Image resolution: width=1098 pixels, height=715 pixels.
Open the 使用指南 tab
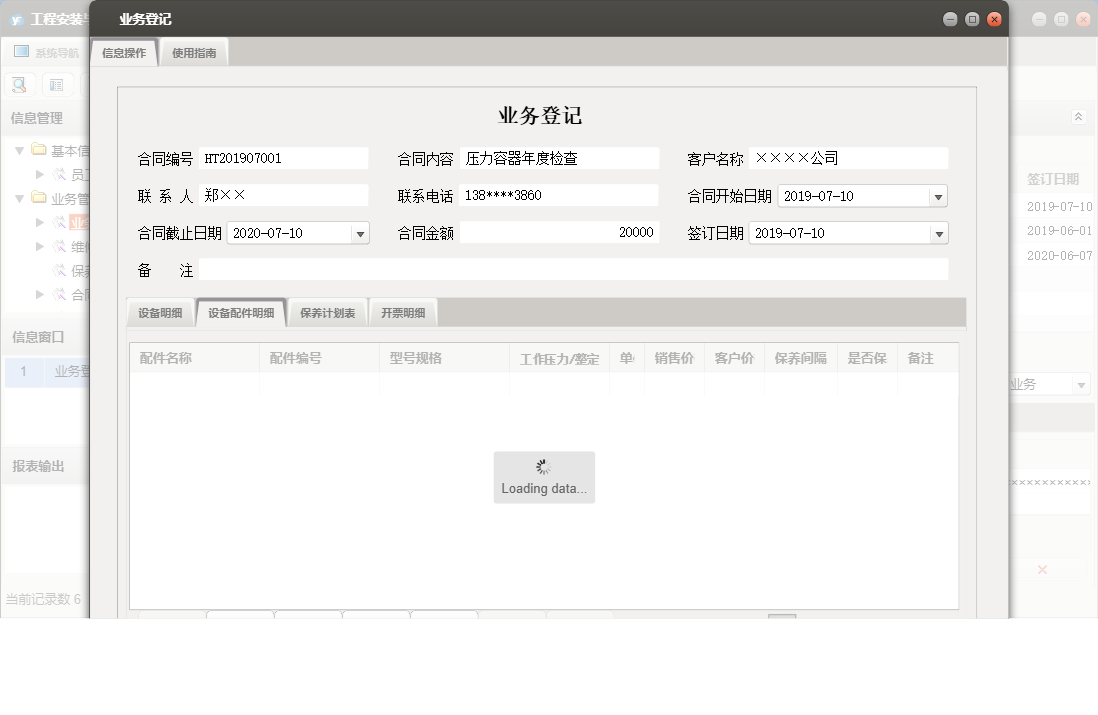point(196,51)
